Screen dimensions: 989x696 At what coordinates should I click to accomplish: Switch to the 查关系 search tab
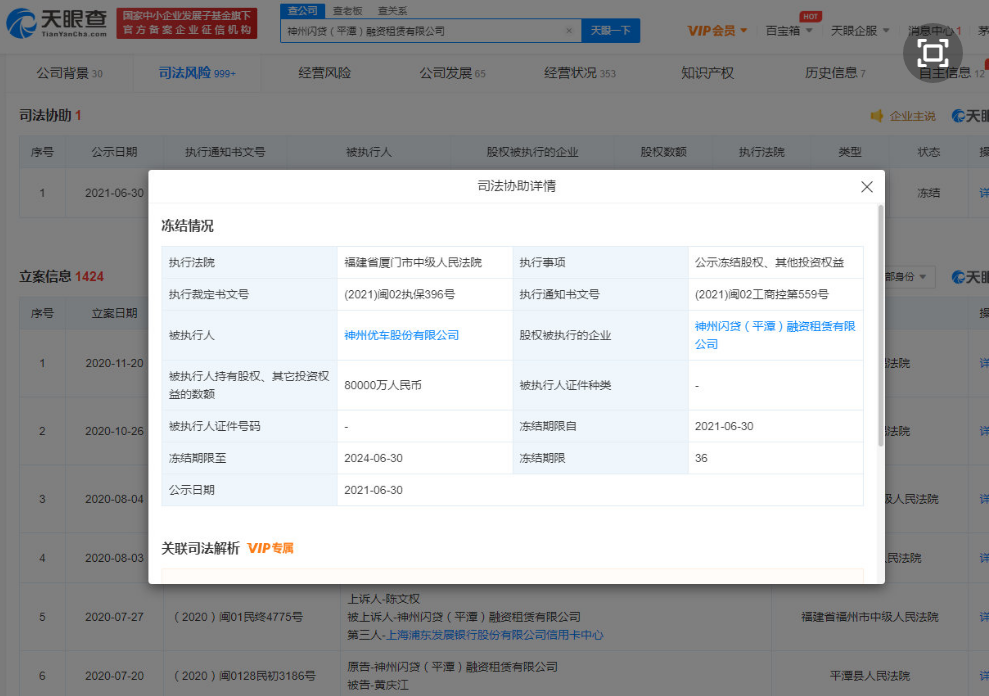392,11
